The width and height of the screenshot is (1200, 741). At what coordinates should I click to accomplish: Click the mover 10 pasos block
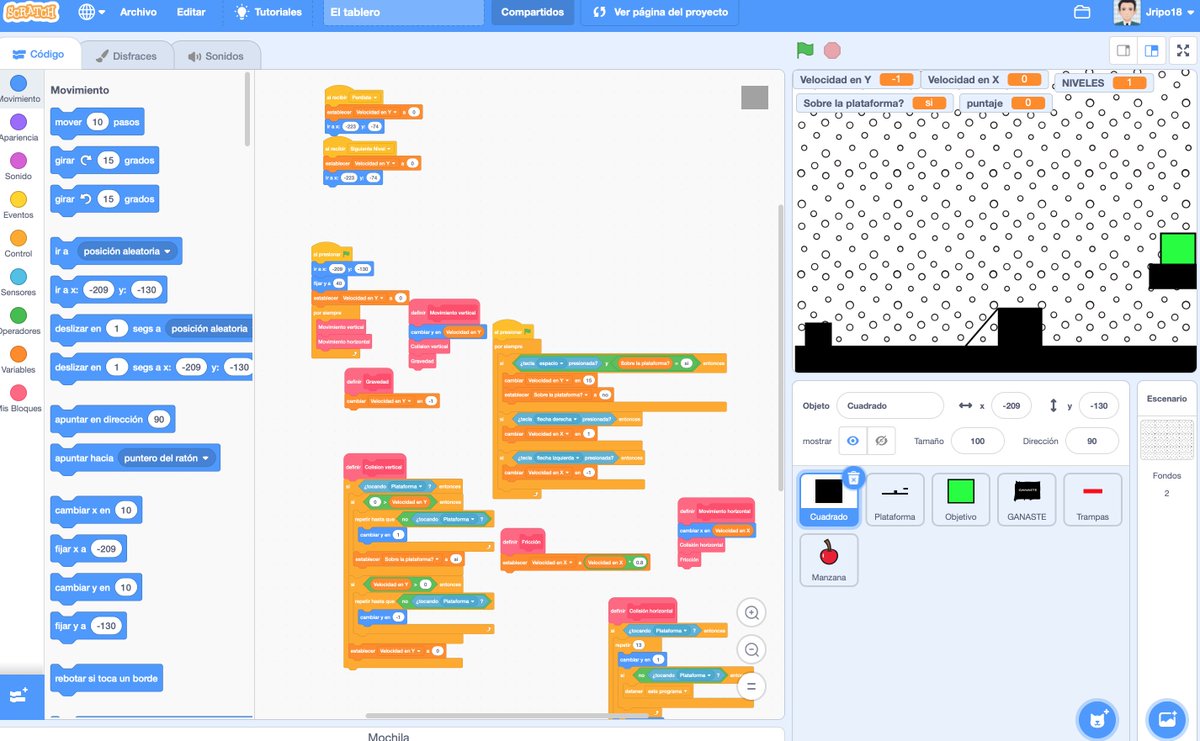99,122
